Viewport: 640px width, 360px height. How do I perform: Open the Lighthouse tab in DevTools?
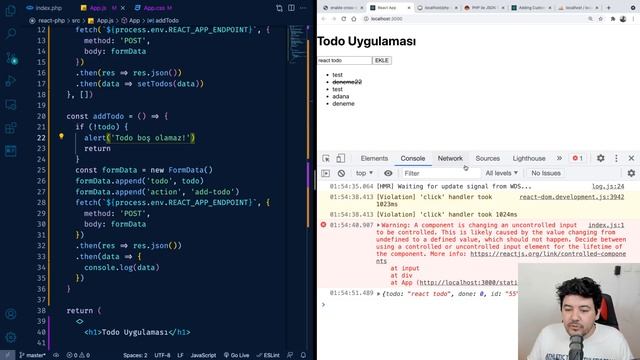tap(529, 158)
